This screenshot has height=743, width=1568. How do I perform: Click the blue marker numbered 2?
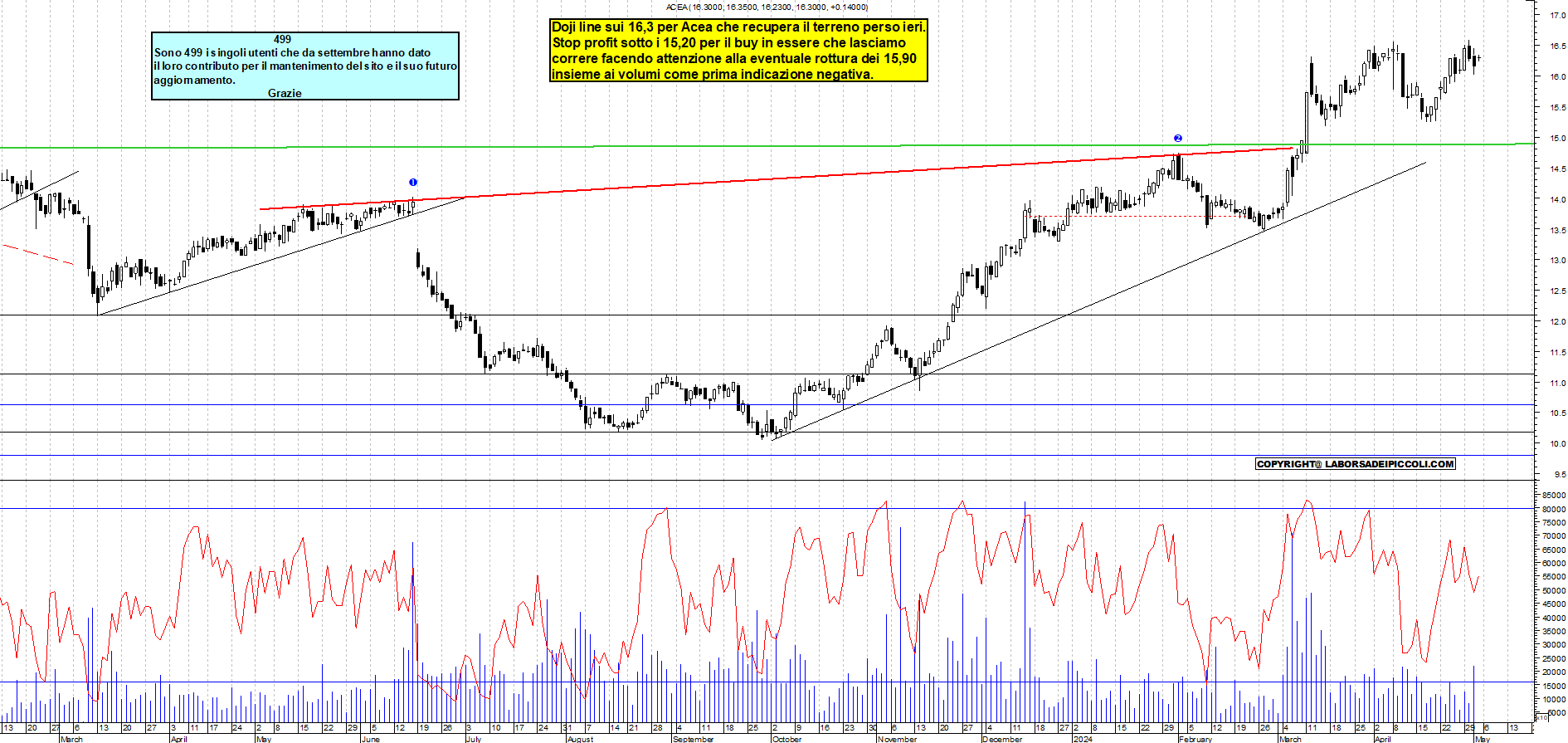pos(1177,139)
